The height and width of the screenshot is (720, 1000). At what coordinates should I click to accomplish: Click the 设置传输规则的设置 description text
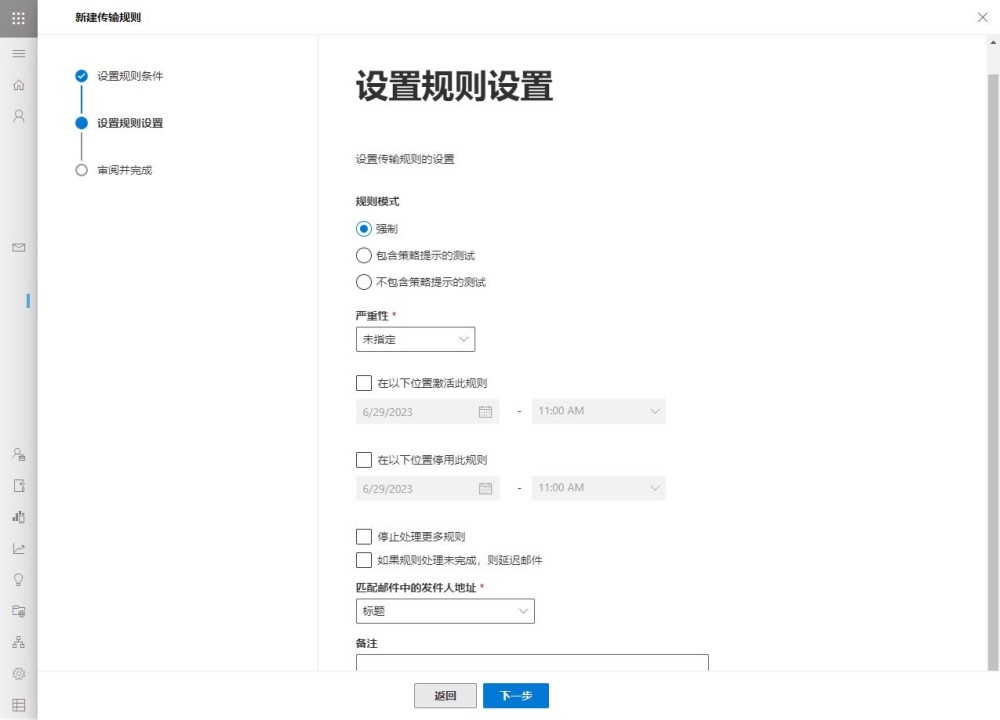point(405,159)
